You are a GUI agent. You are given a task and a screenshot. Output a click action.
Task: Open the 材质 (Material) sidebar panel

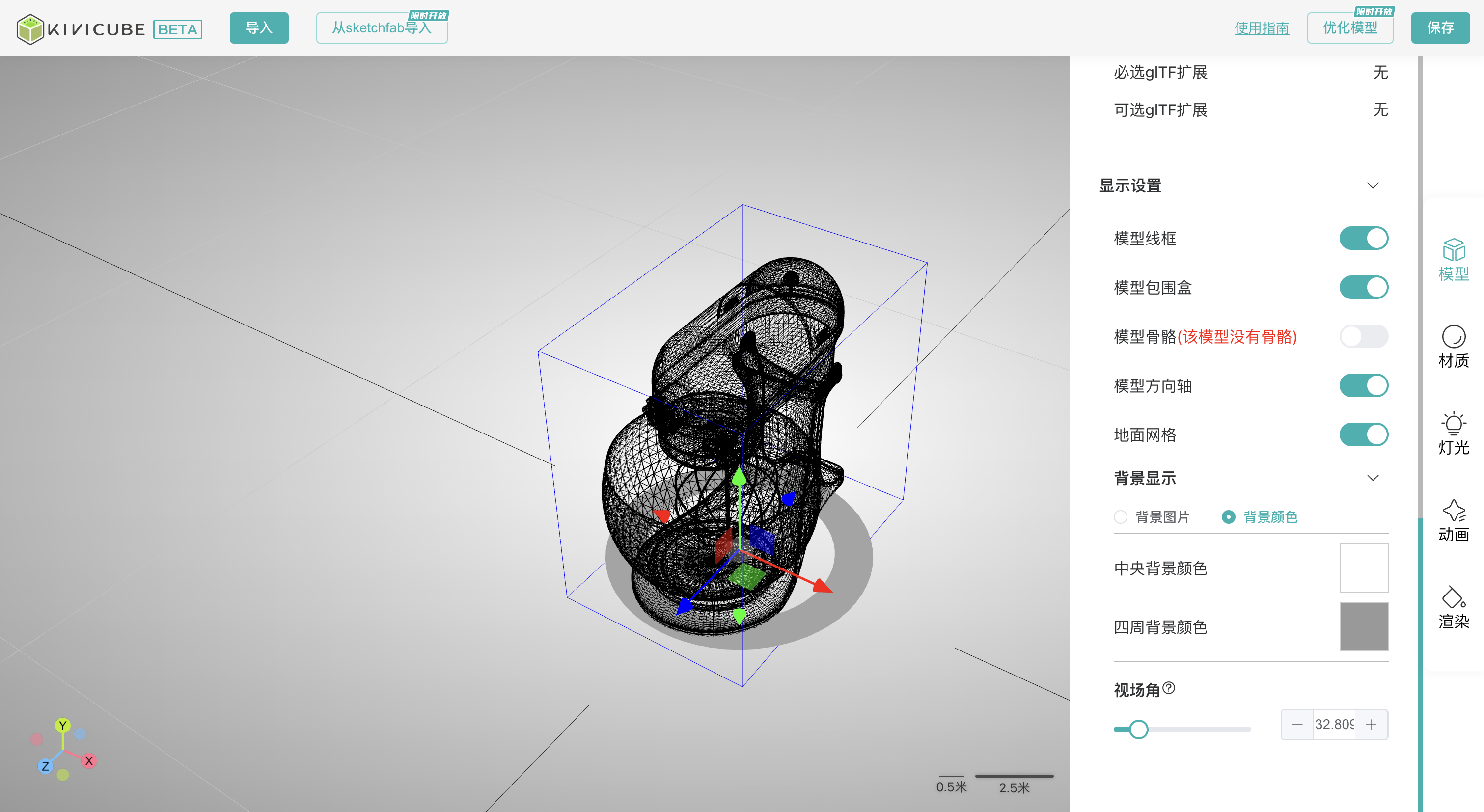(x=1453, y=347)
